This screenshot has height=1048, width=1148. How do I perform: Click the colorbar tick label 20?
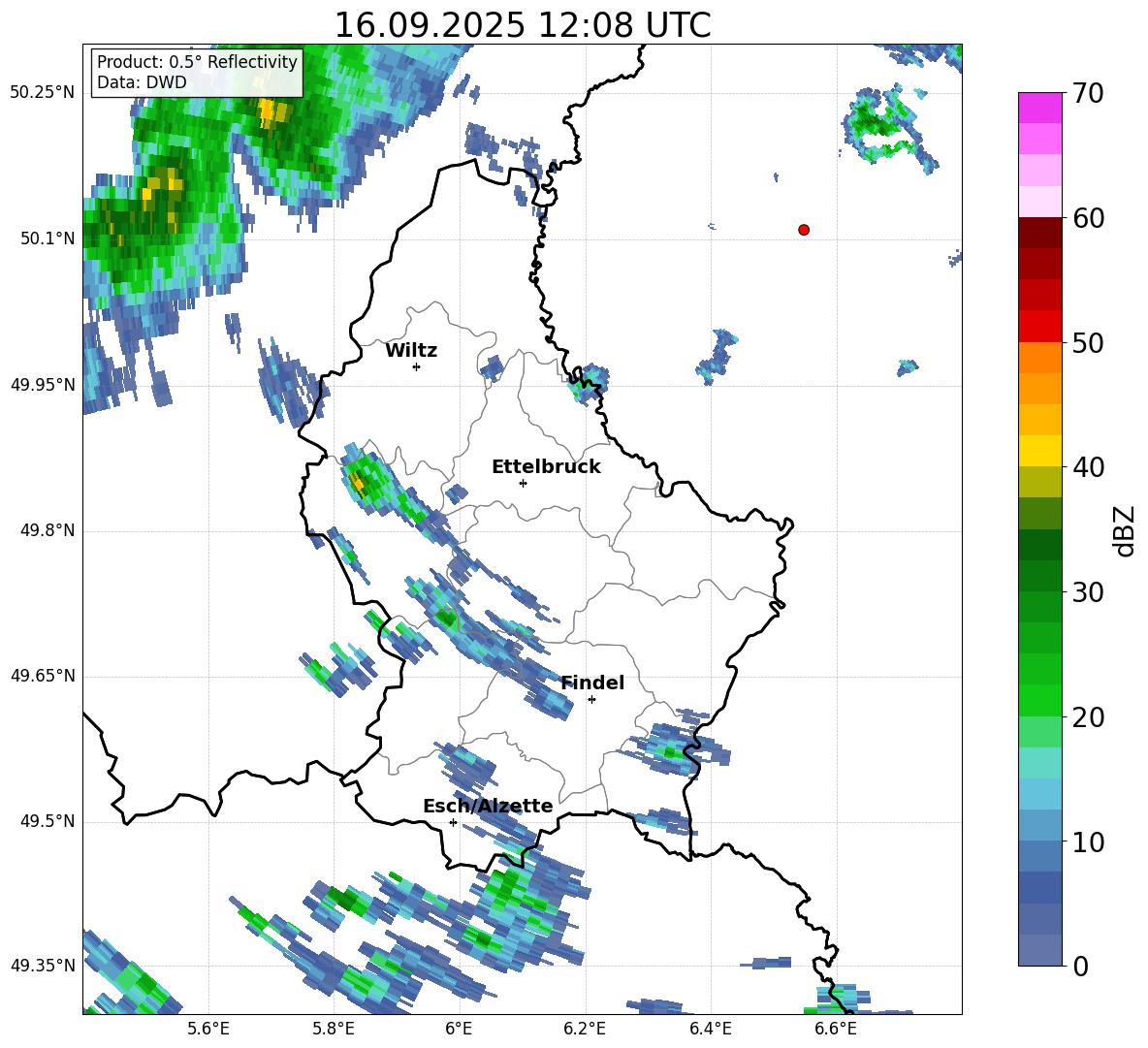click(1088, 717)
